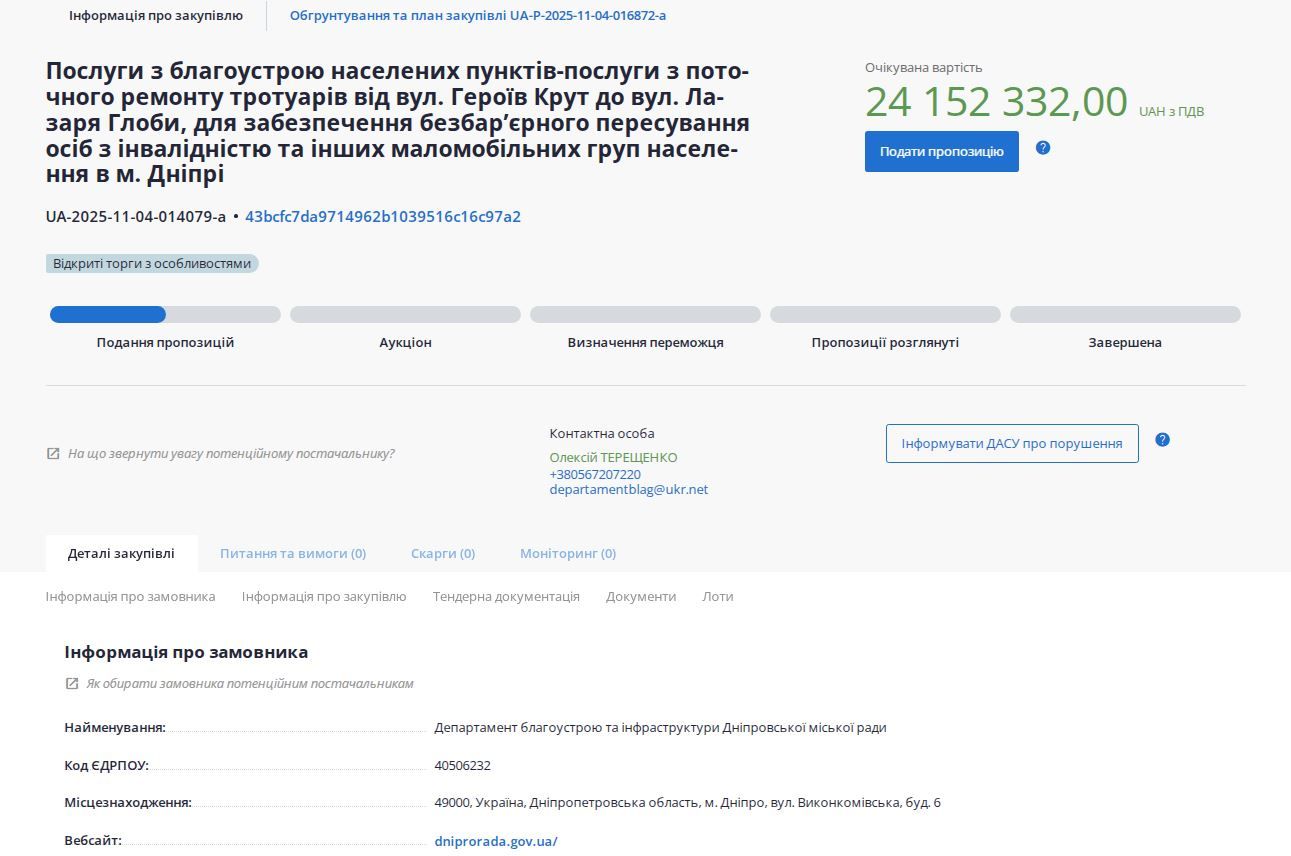
Task: Click the external-link icon before supplier advice text
Action: [51, 453]
